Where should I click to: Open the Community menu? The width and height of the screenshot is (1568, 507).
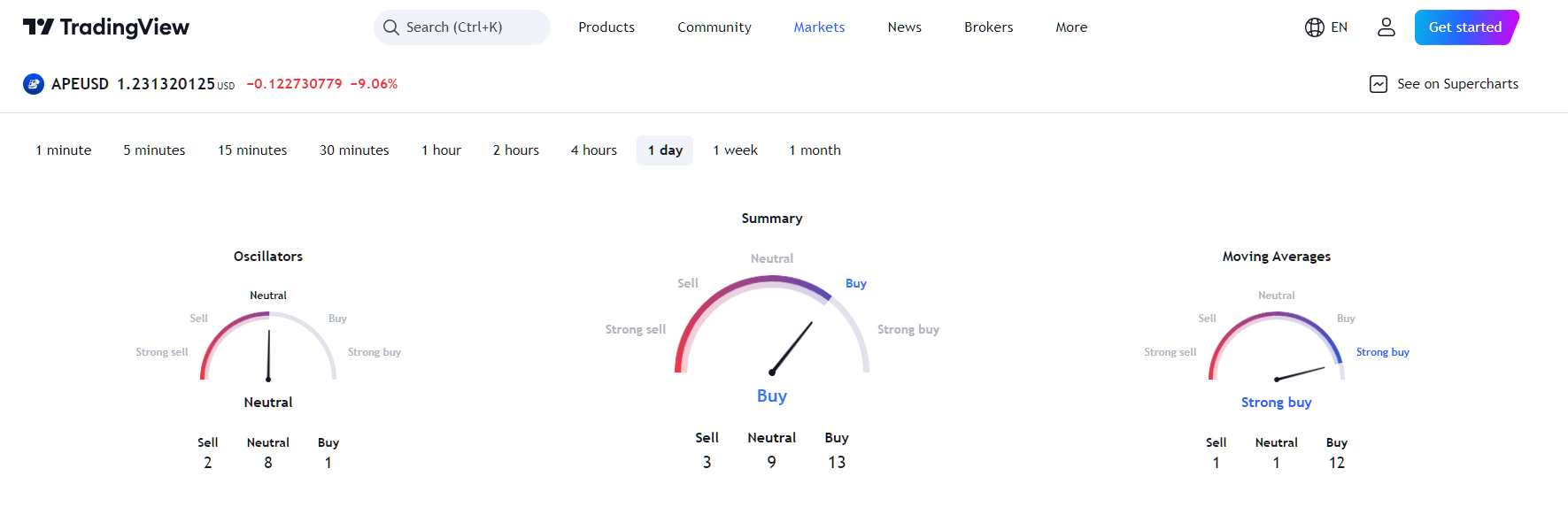click(714, 27)
